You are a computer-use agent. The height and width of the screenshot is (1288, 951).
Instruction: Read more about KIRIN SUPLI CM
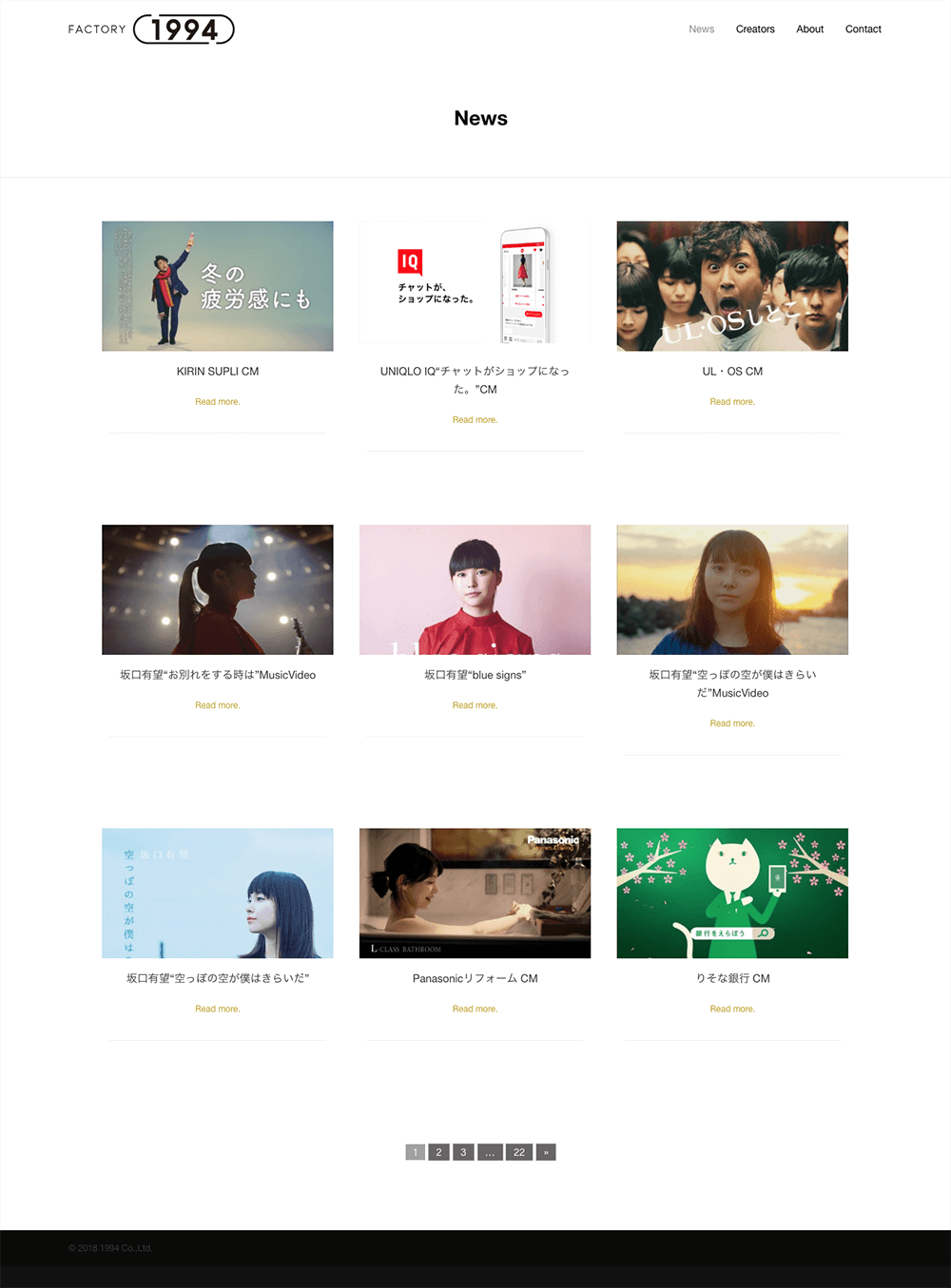pos(218,402)
